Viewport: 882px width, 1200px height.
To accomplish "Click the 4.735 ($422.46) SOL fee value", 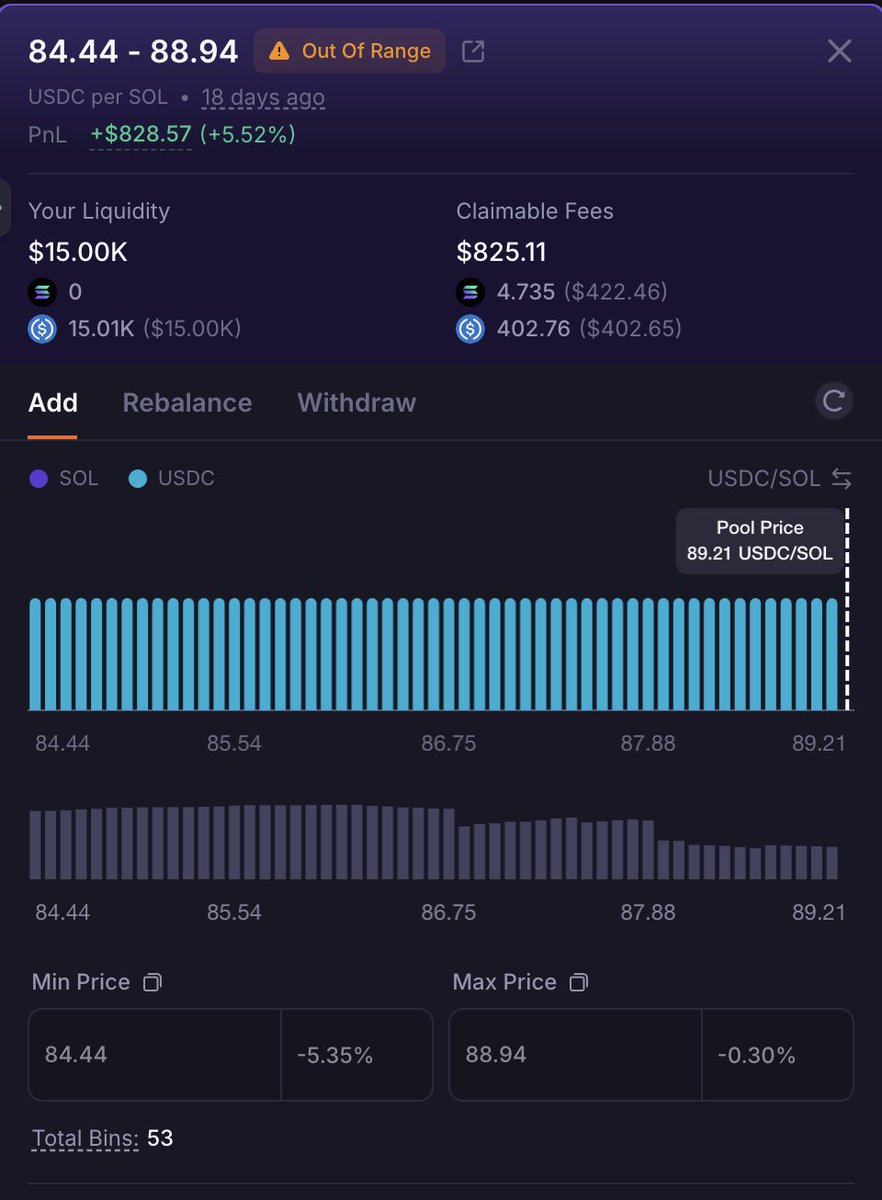I will click(x=582, y=292).
